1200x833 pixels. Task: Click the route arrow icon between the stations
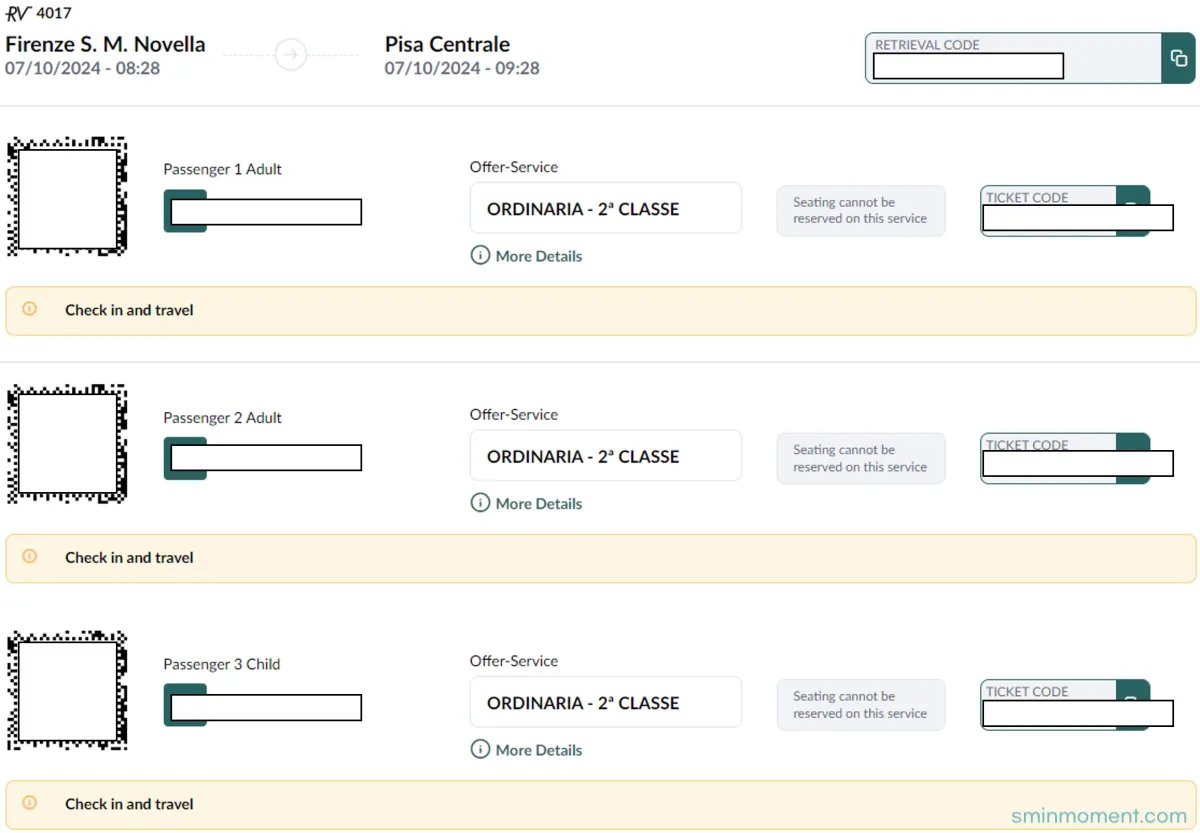click(x=291, y=54)
